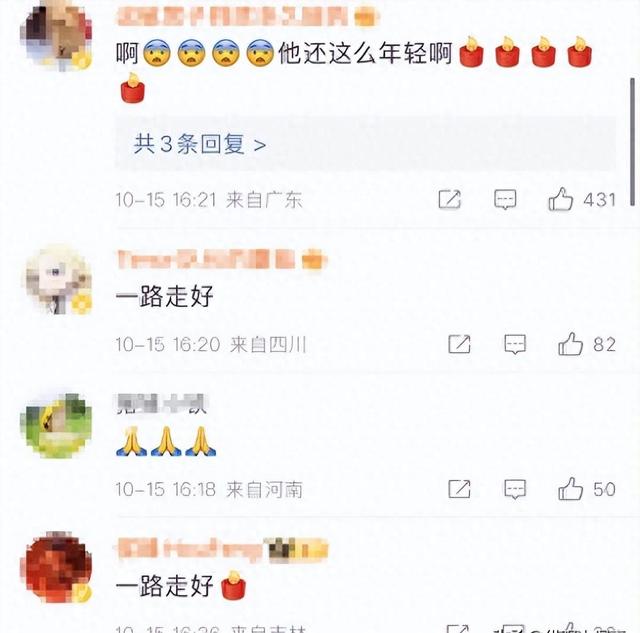
Task: Open red avatar of last commenter
Action: (x=57, y=567)
